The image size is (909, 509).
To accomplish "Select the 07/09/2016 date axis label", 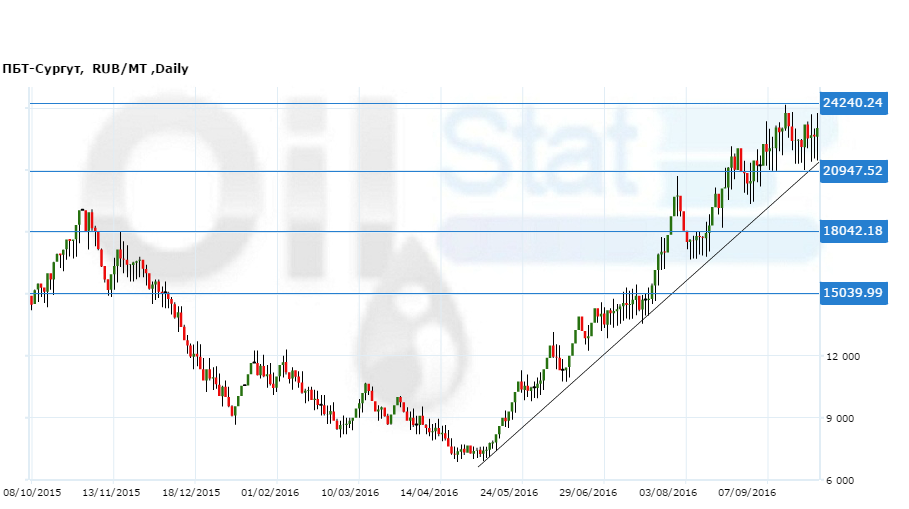I will (x=747, y=492).
